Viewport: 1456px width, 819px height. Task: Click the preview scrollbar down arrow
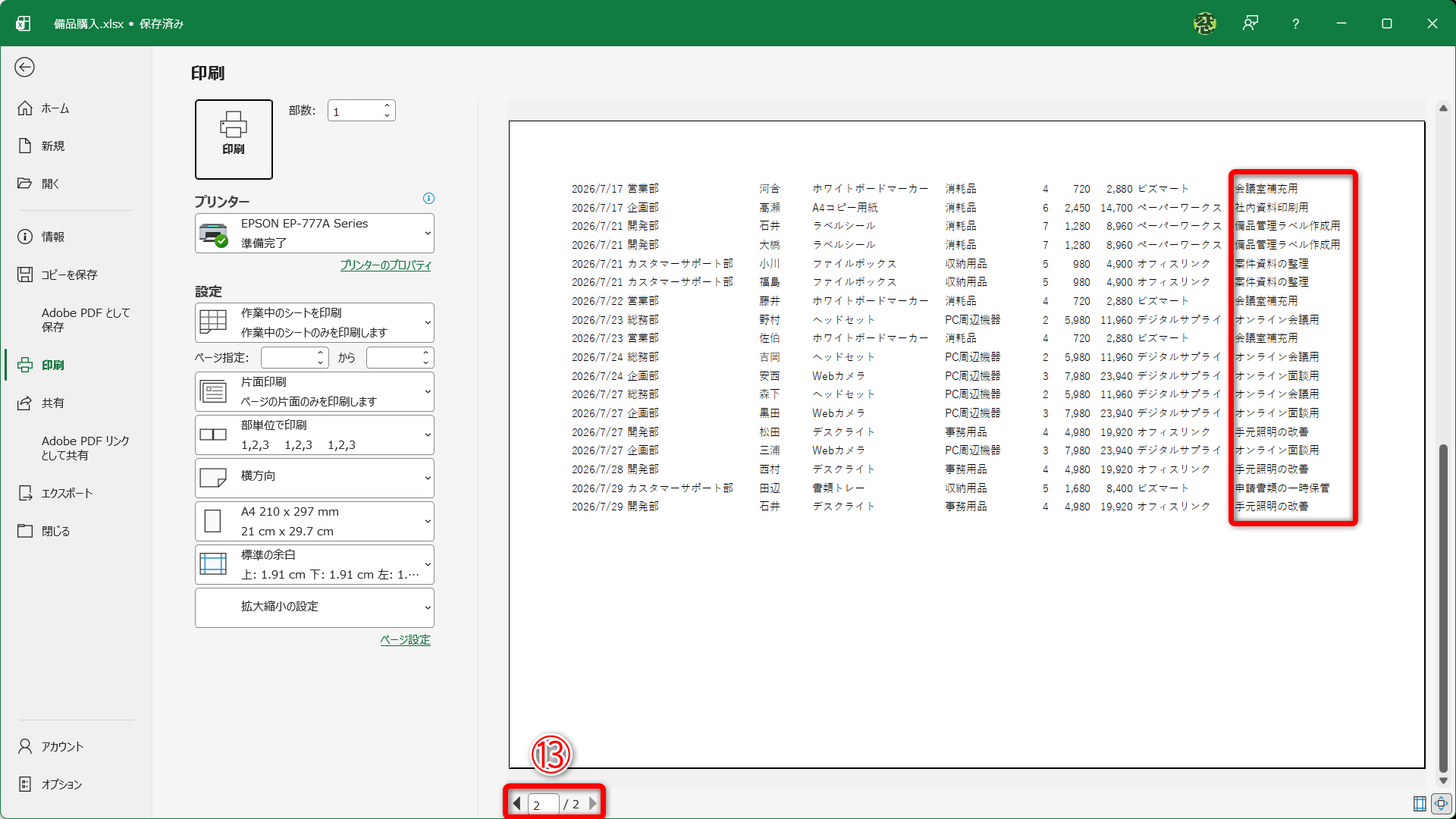pyautogui.click(x=1443, y=780)
